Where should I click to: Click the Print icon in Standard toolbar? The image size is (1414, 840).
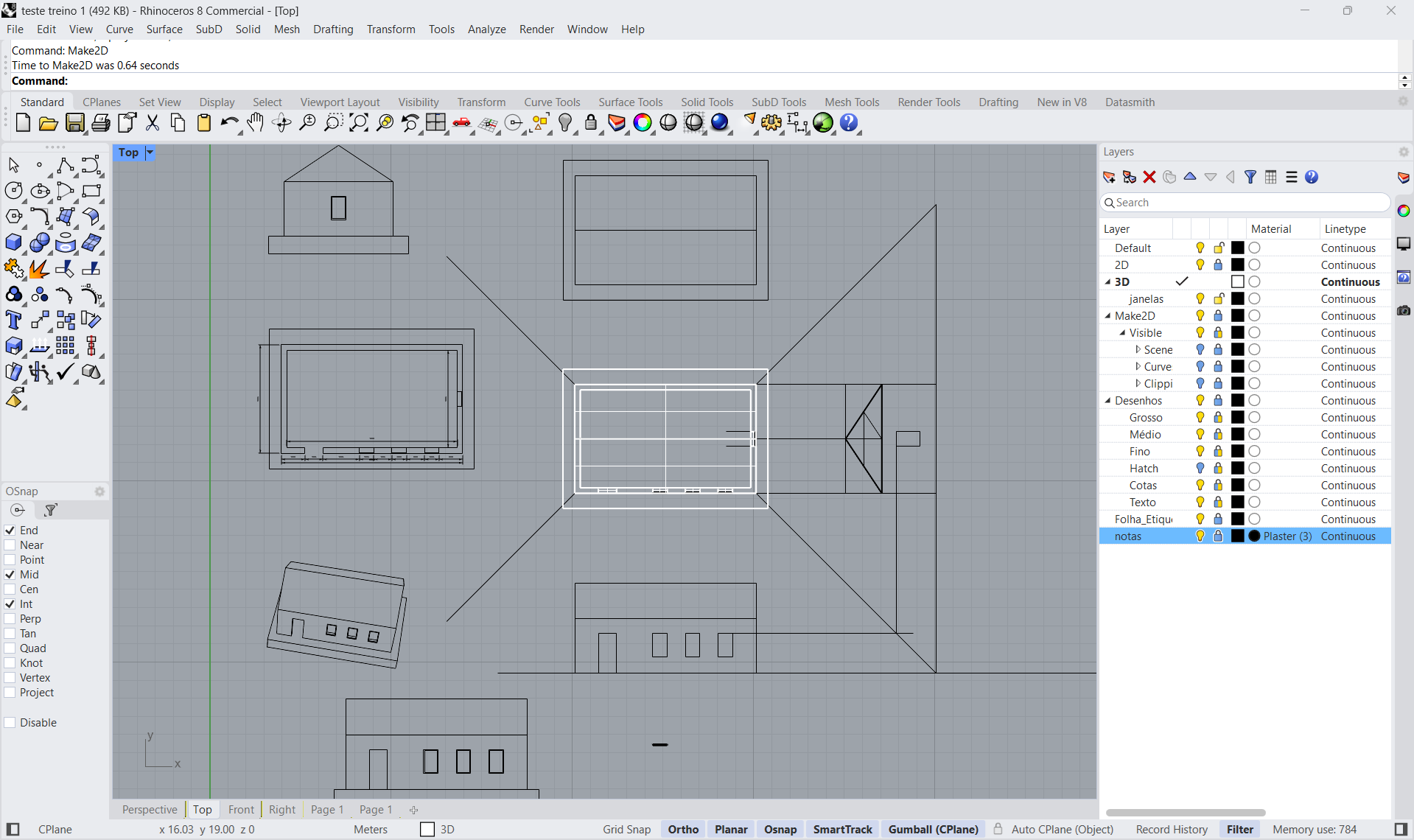coord(101,123)
